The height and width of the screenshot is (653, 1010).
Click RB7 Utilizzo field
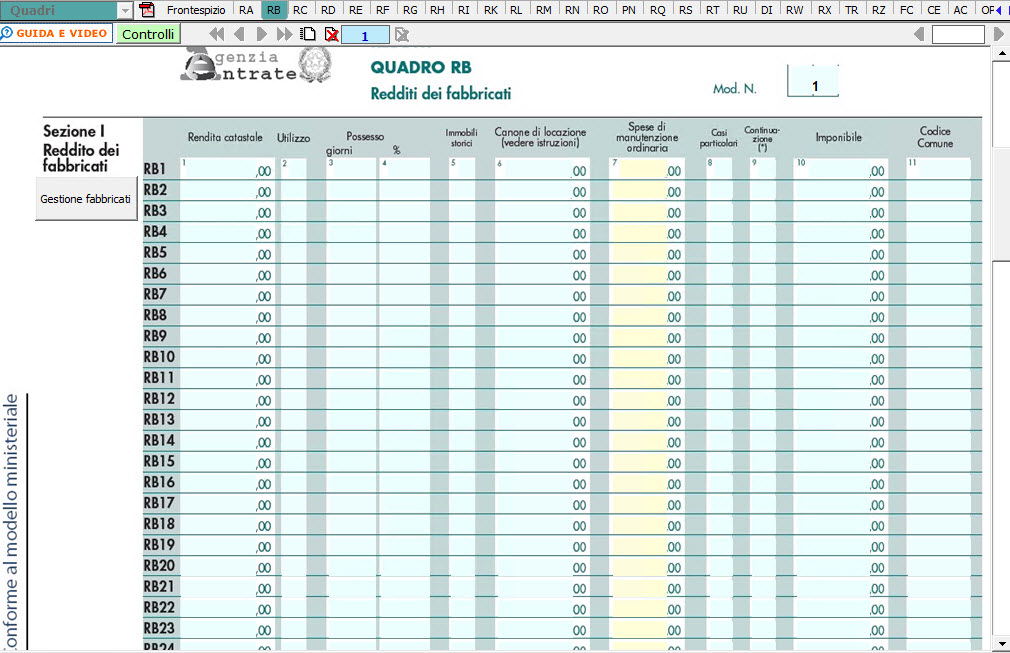tap(293, 295)
